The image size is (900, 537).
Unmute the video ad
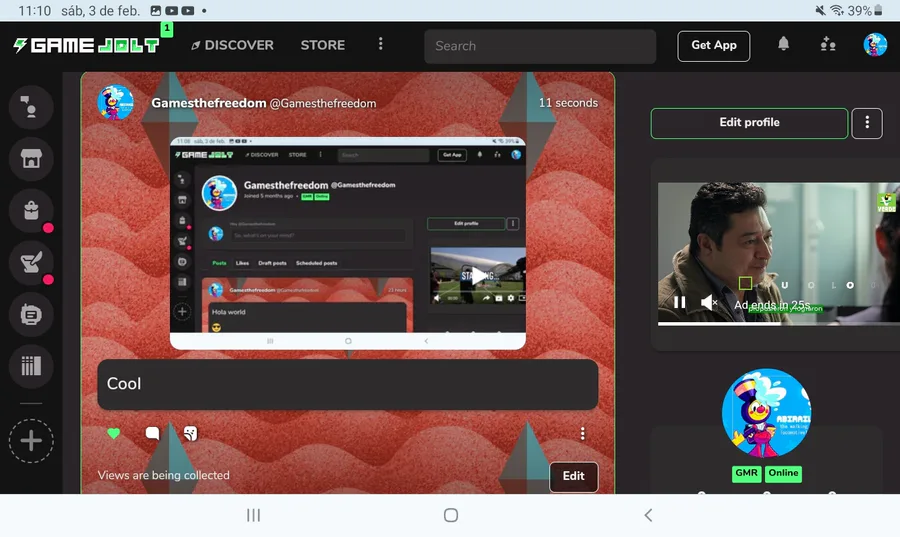pyautogui.click(x=709, y=302)
